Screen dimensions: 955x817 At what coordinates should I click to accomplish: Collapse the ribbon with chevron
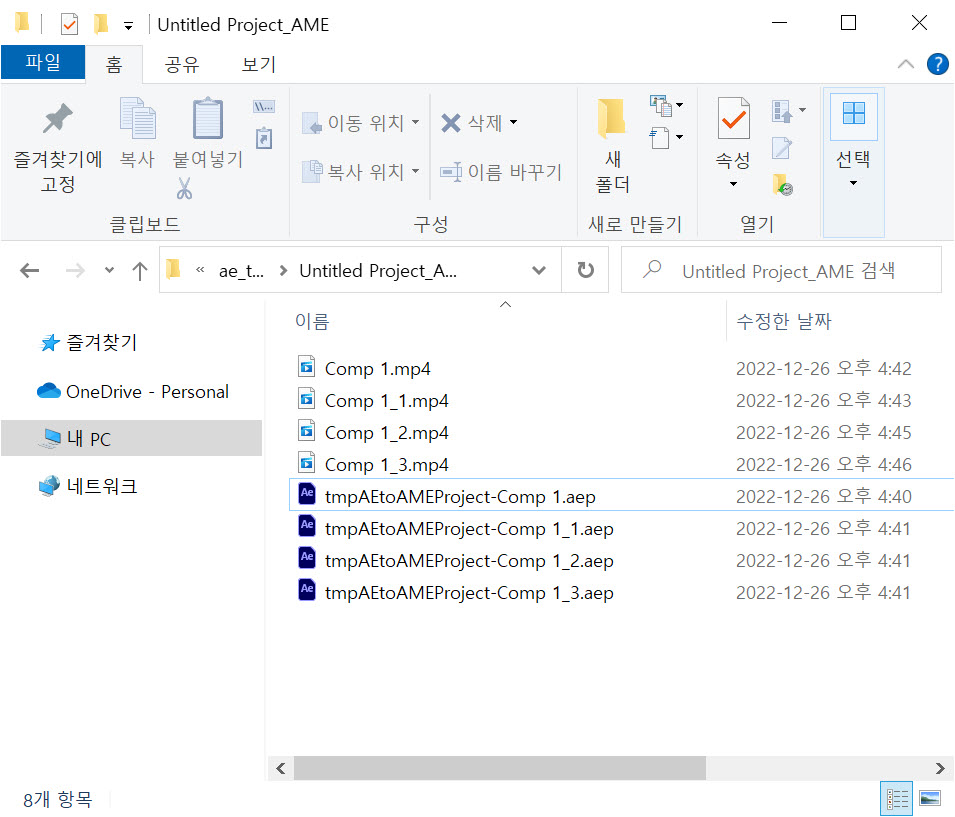(906, 64)
